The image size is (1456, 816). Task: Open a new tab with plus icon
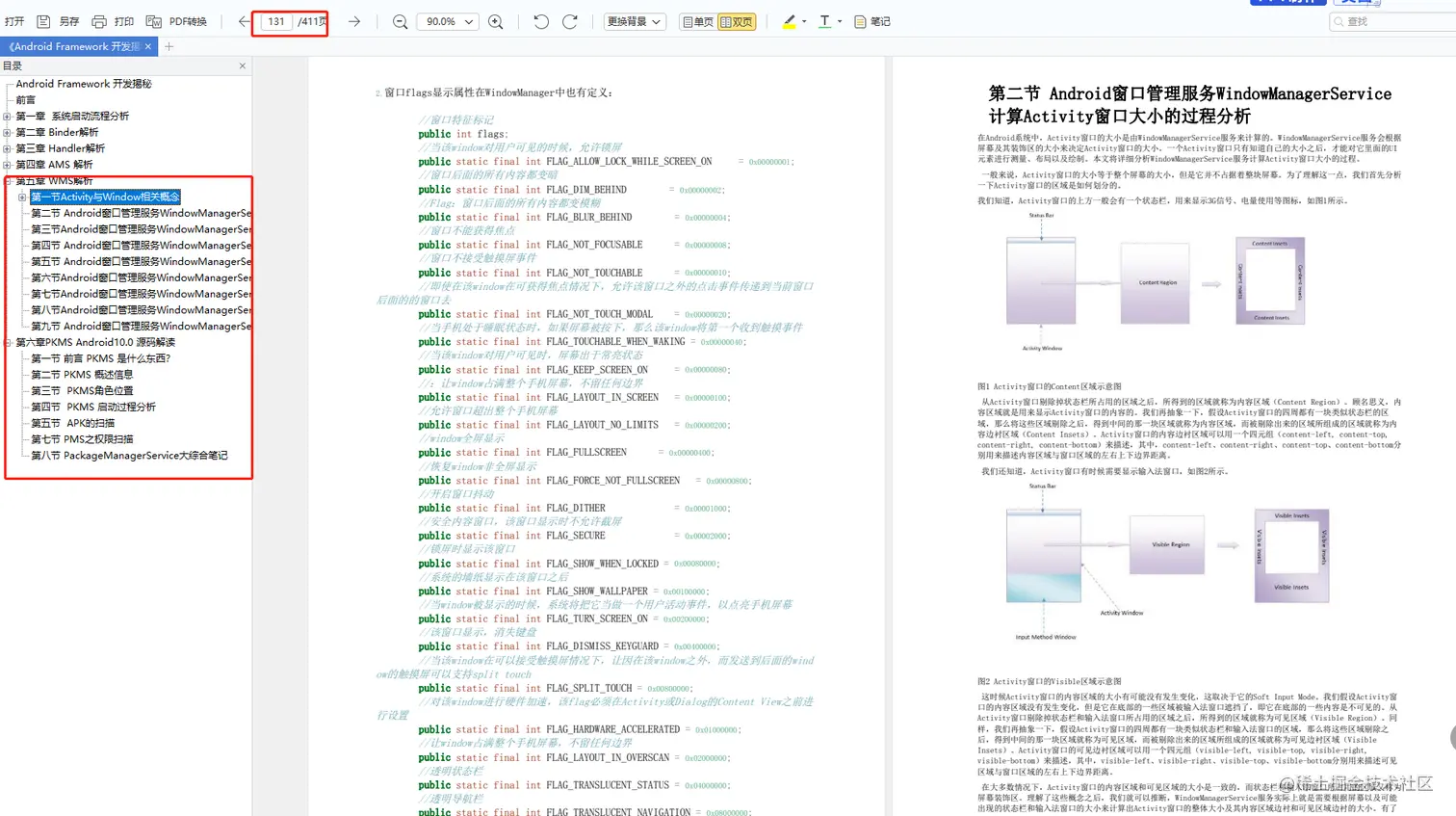point(169,46)
